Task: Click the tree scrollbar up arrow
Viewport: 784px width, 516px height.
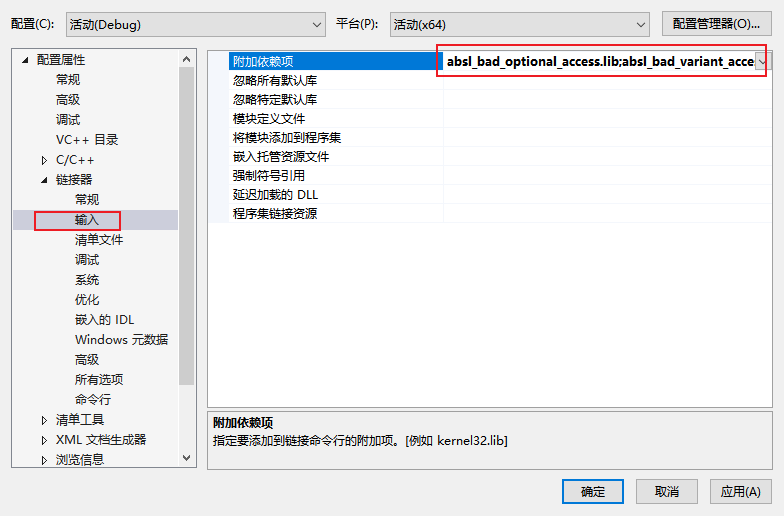Action: click(x=186, y=59)
